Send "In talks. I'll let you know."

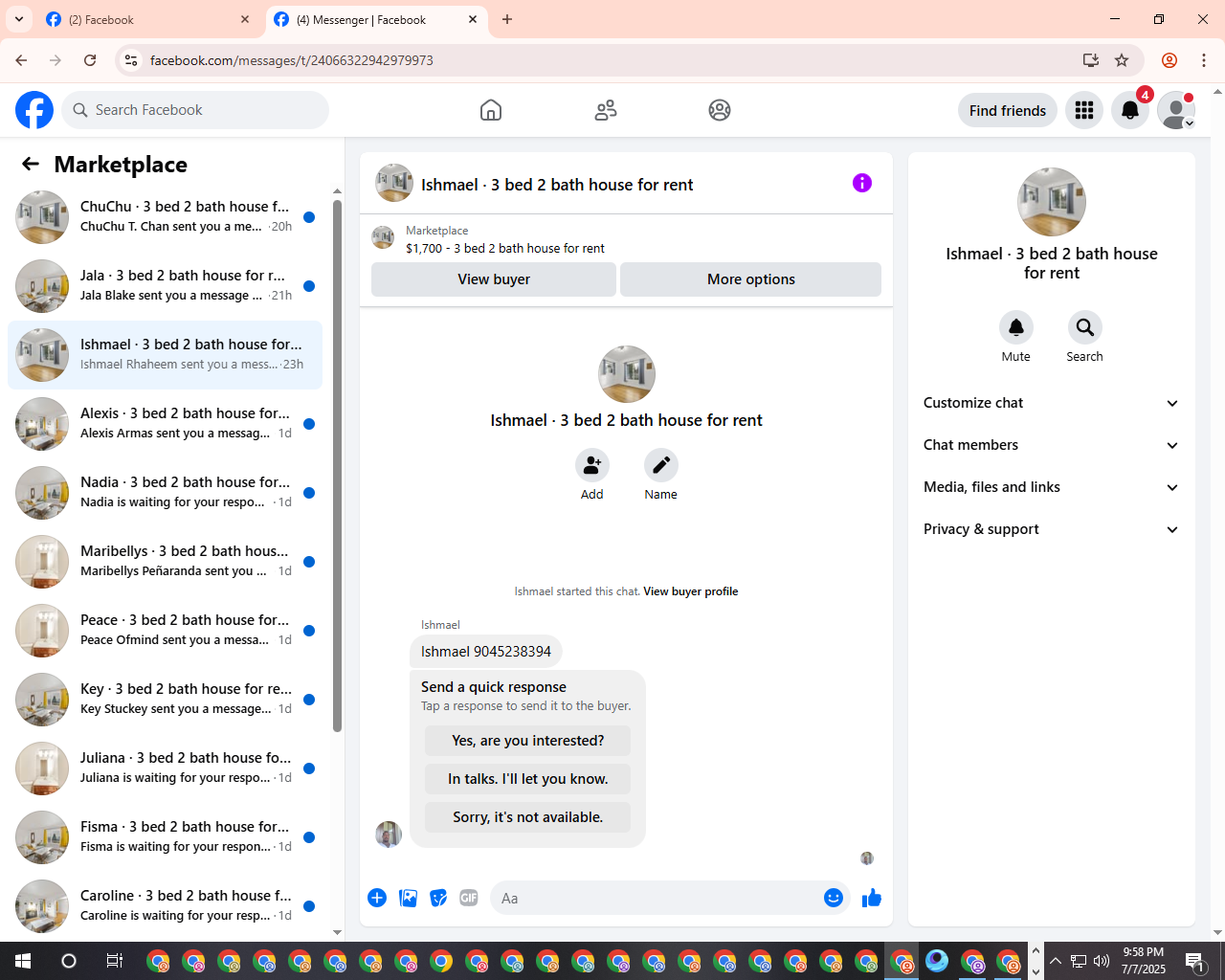coord(528,779)
